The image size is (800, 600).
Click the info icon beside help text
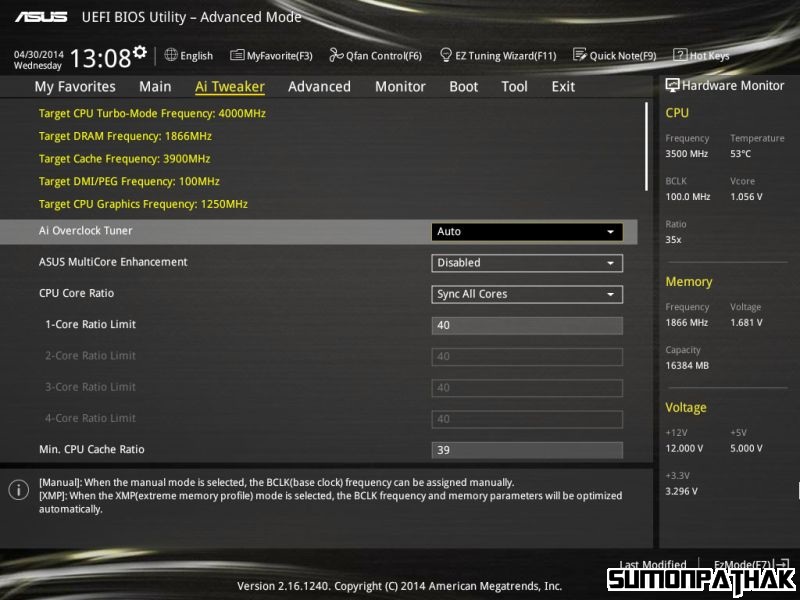[19, 490]
